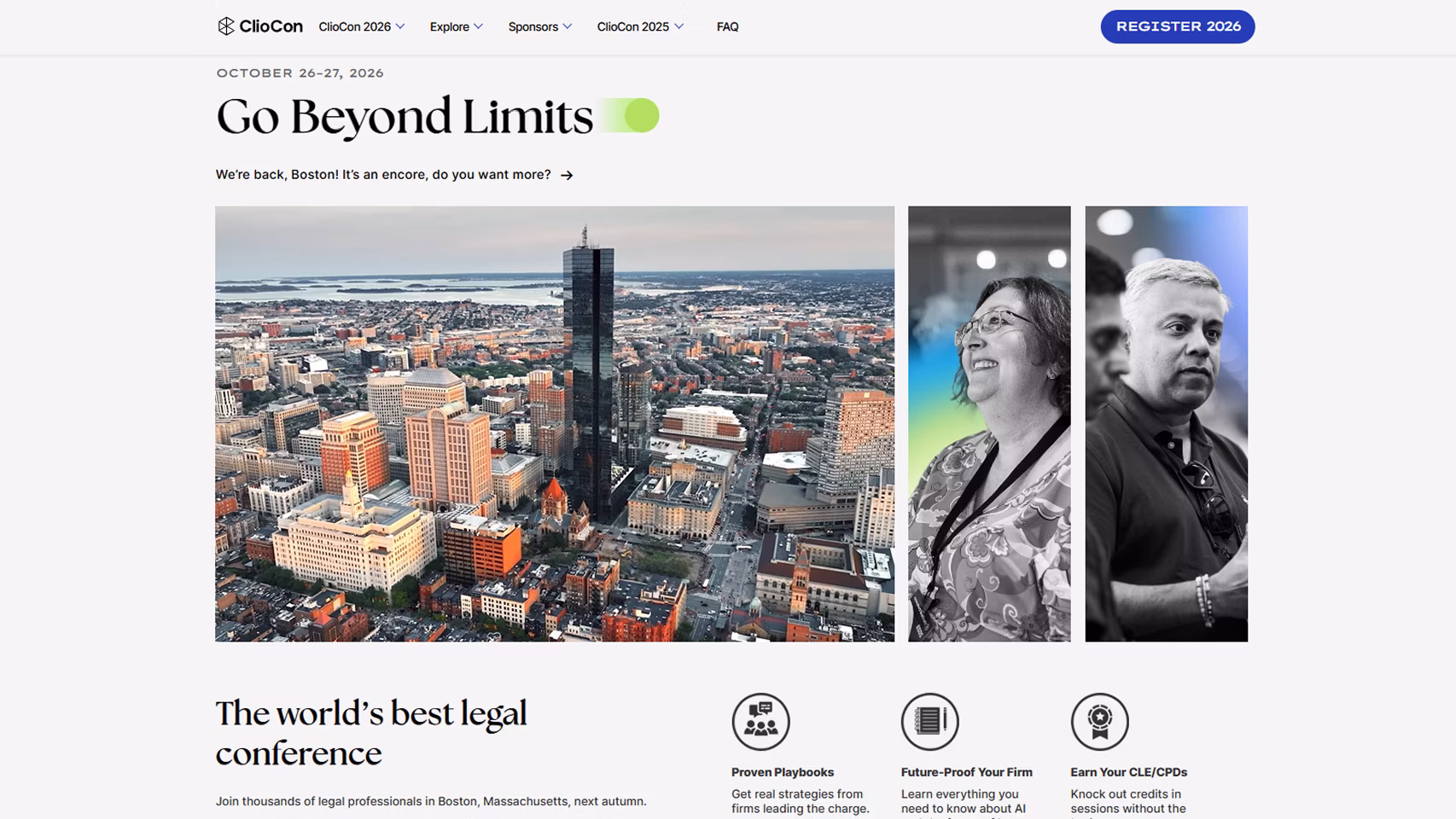Click the world's best legal conference heading
This screenshot has height=819, width=1456.
coord(371,734)
